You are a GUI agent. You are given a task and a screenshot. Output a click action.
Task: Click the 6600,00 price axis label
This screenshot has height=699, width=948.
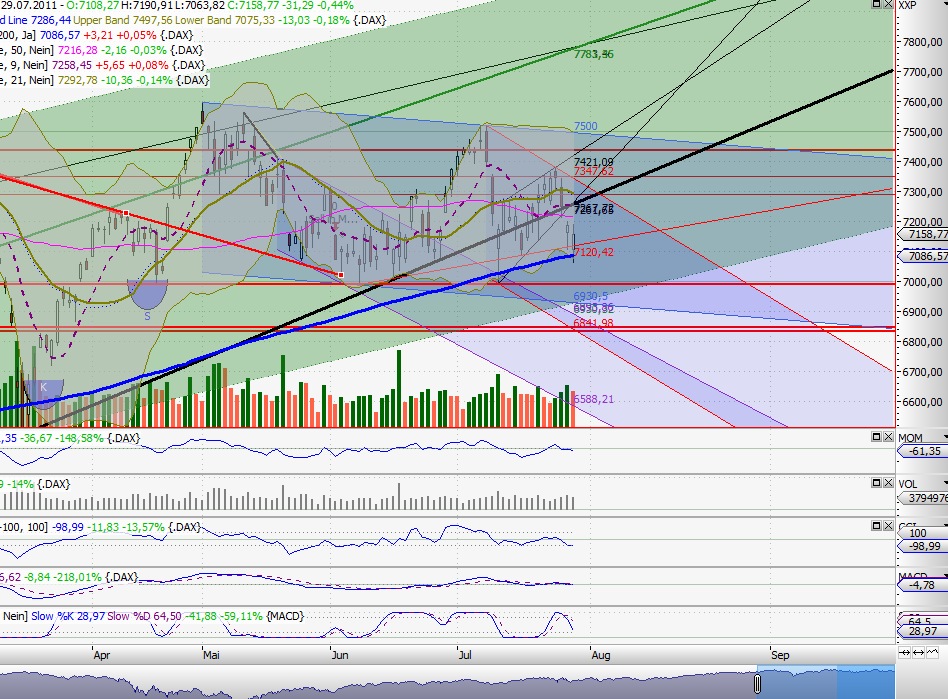922,402
